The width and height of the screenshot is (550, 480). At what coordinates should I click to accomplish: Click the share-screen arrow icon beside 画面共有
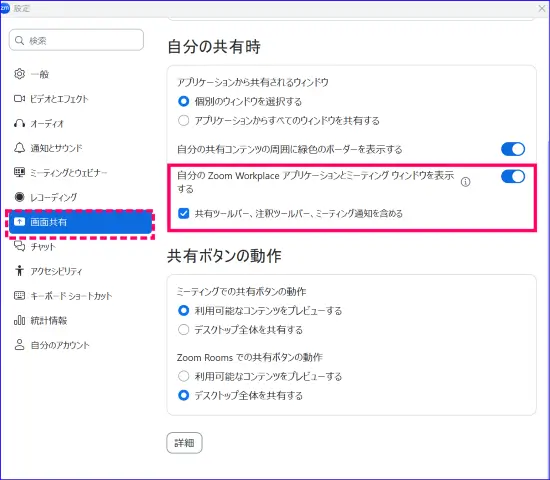point(19,222)
